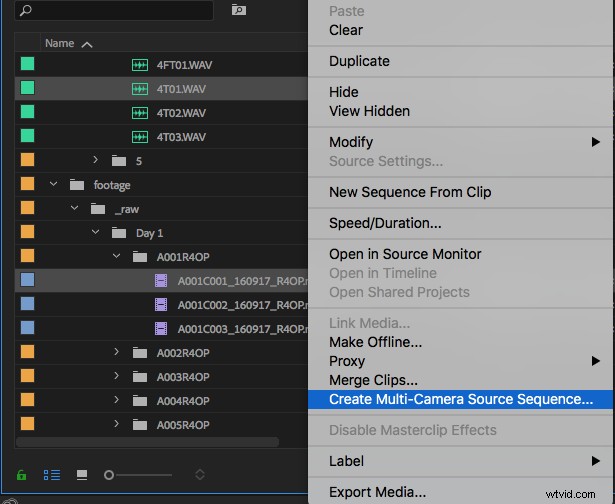Choose View Hidden in context menu
This screenshot has height=504, width=615.
460,111
